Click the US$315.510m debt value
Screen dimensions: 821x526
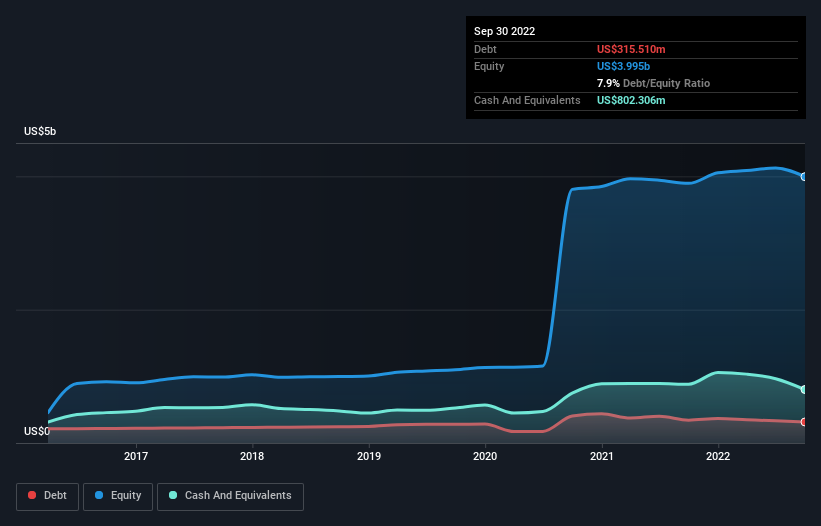coord(631,49)
